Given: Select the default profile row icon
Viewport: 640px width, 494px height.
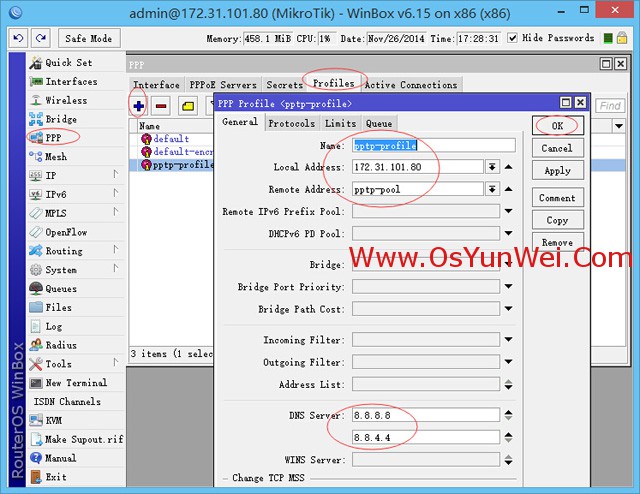Looking at the screenshot, I should point(146,139).
